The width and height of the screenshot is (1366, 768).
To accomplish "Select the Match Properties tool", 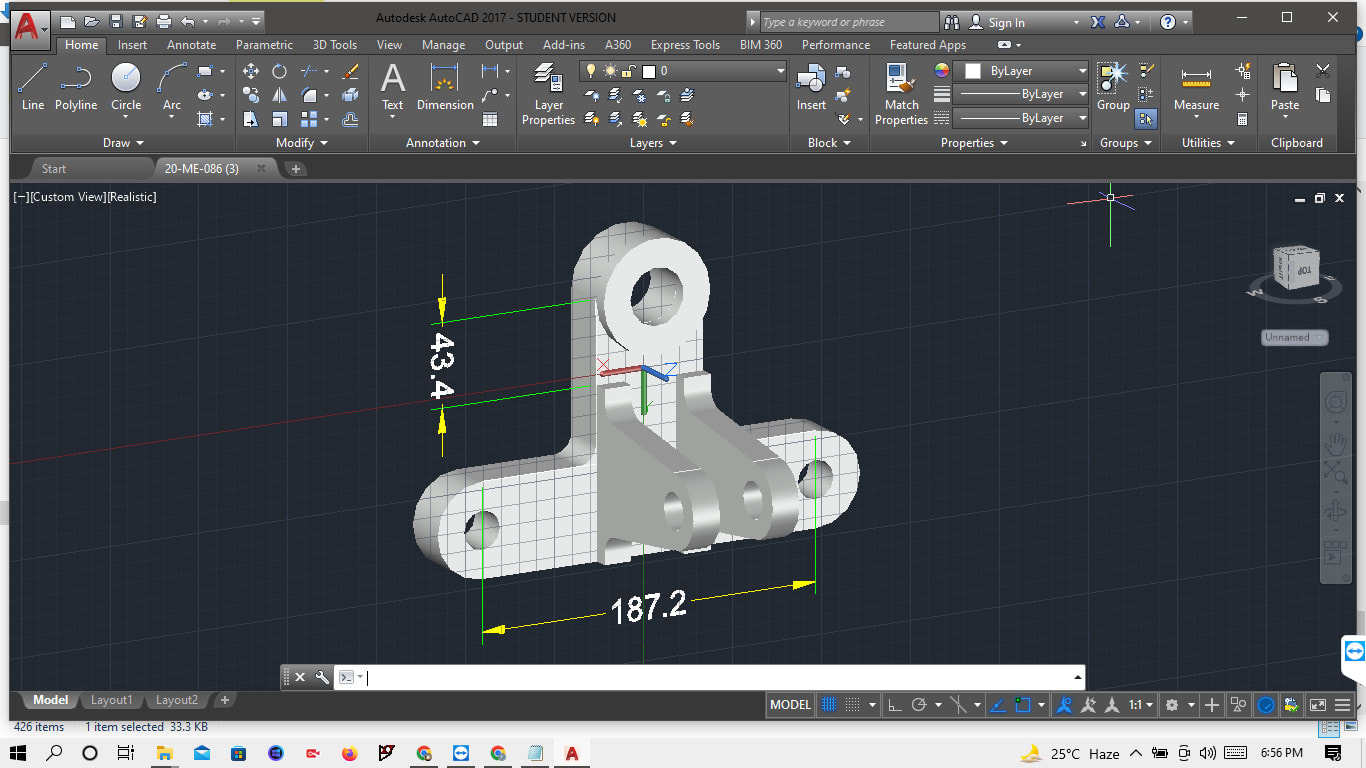I will tap(899, 90).
